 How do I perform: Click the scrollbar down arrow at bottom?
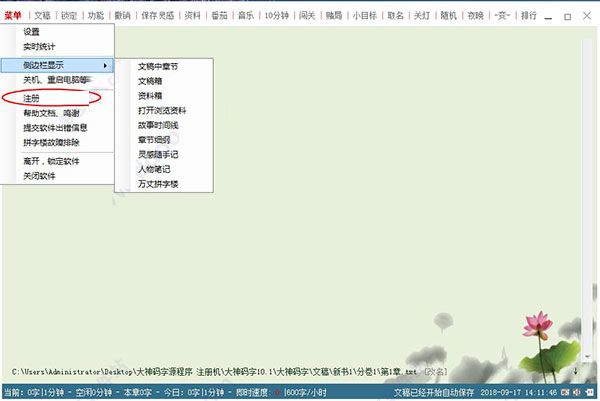coord(588,356)
